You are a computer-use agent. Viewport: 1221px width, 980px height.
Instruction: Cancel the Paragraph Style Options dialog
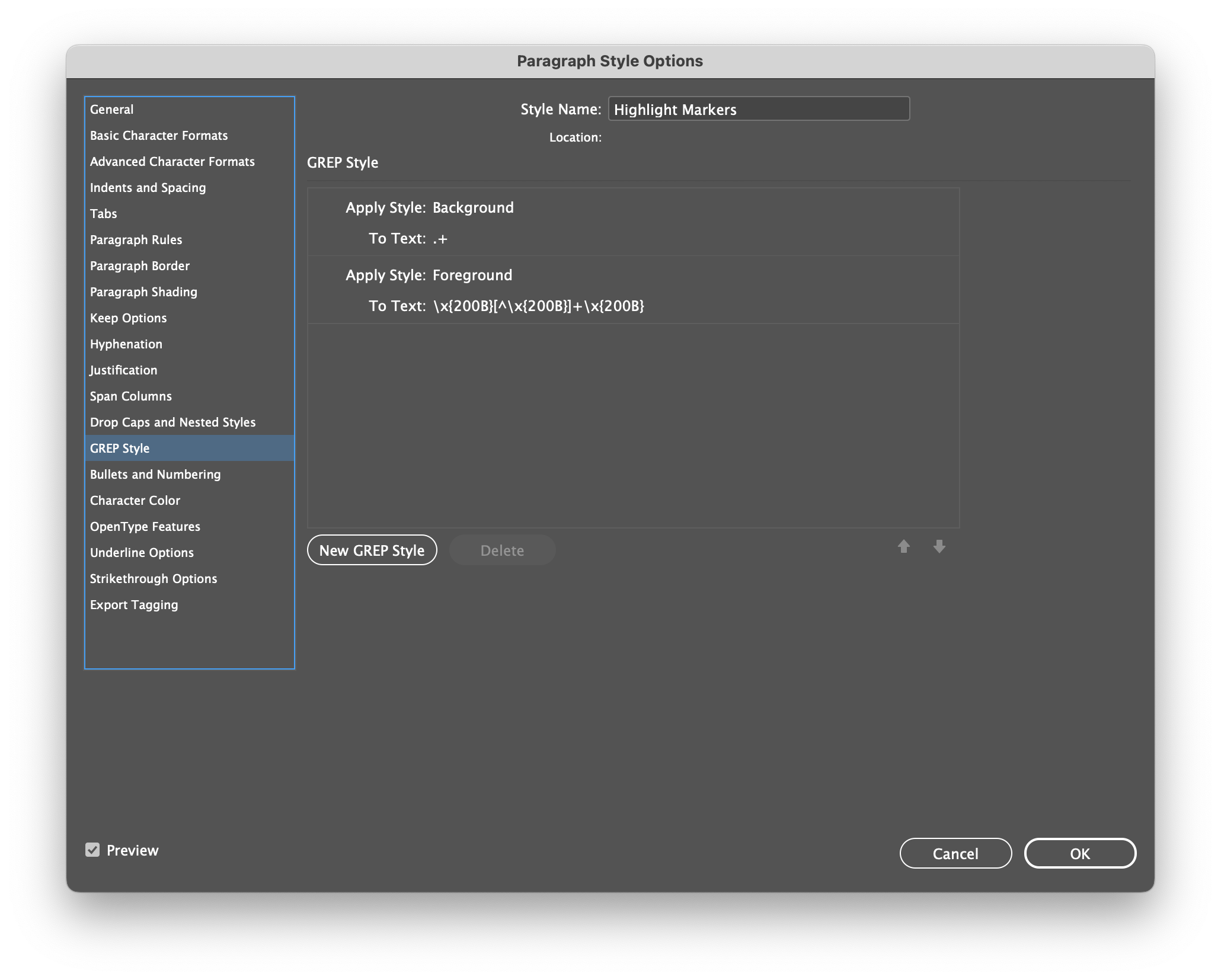(955, 853)
